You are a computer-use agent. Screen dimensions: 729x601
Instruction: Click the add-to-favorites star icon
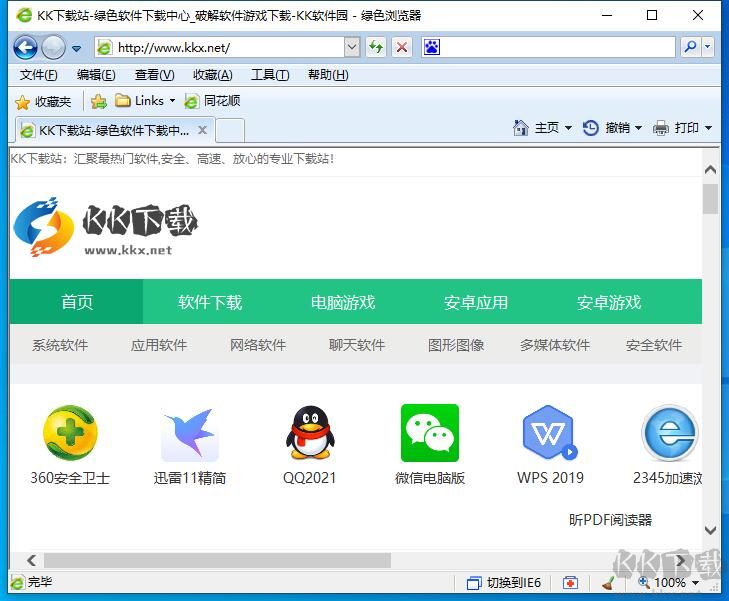pyautogui.click(x=99, y=101)
